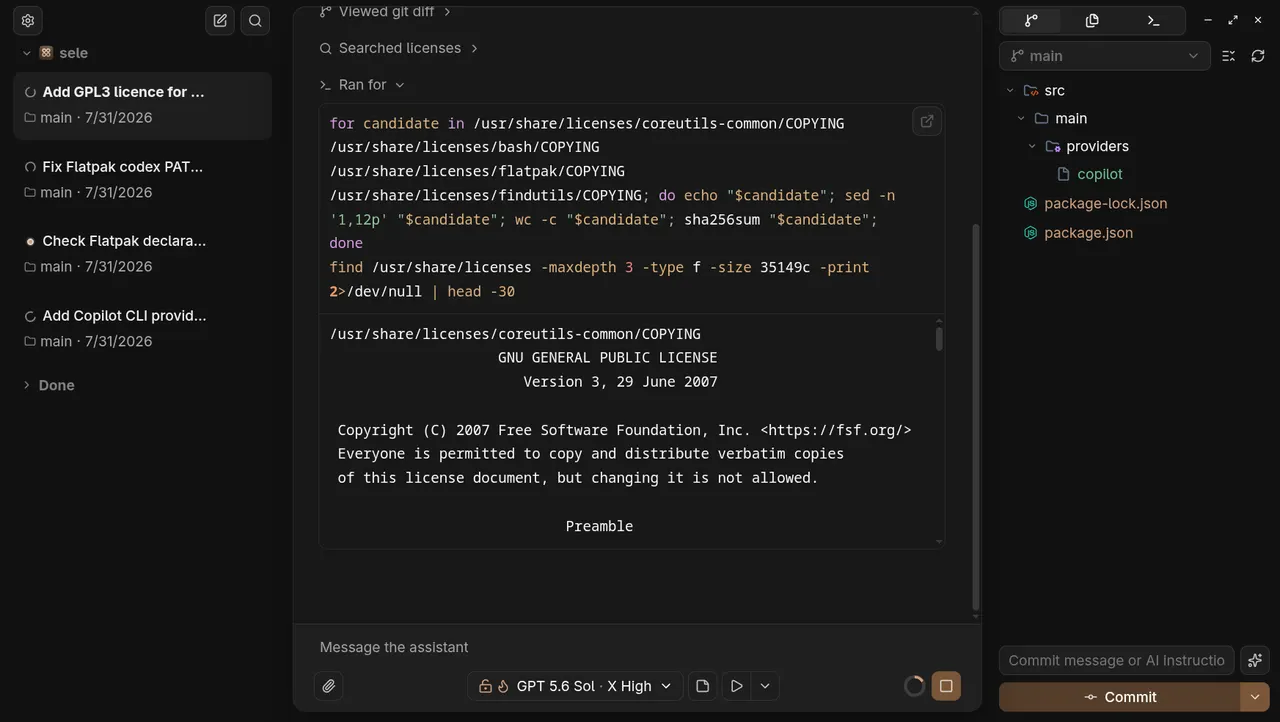Open package-lock.json in changes tree

[1105, 203]
